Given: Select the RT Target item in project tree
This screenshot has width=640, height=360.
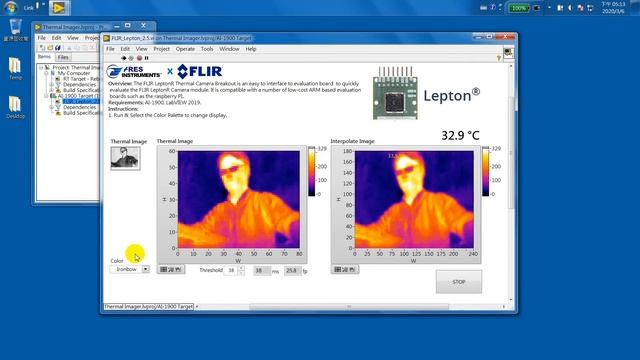Looking at the screenshot, I should point(80,79).
